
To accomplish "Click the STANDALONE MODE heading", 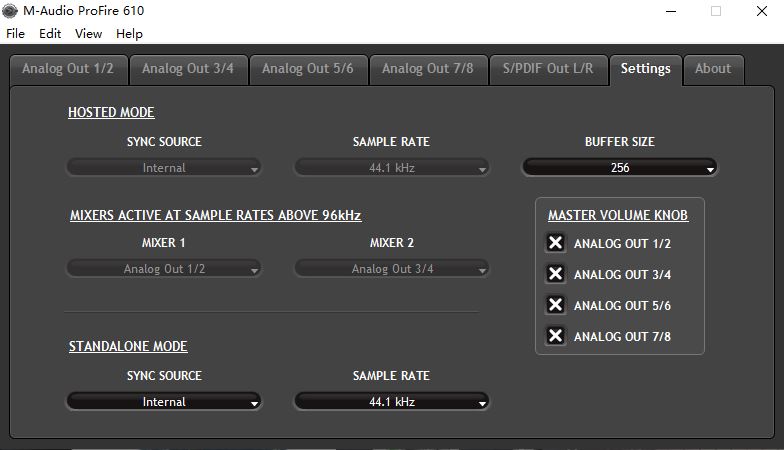I will pos(128,346).
